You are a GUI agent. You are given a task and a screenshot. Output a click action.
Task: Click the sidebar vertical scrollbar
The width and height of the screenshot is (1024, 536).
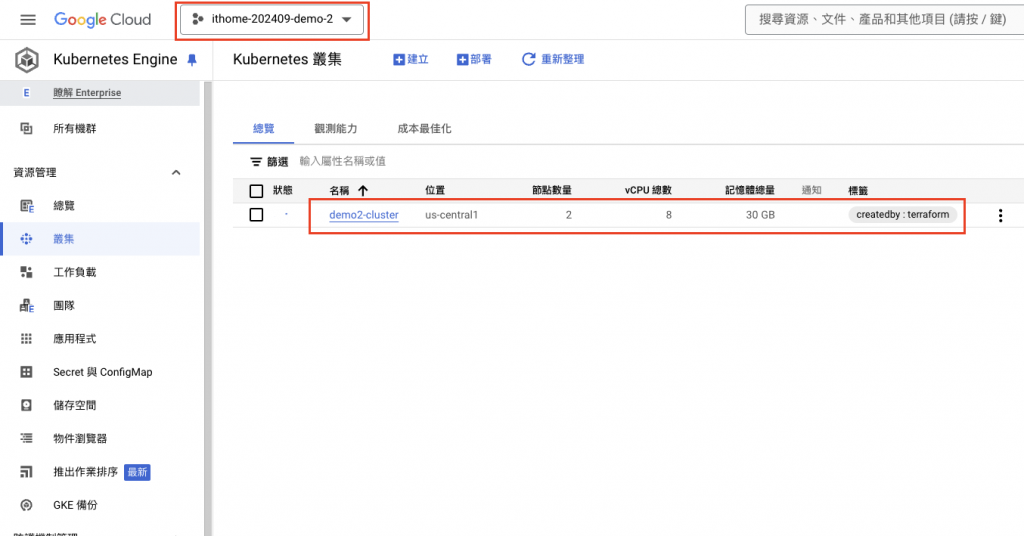(208, 308)
